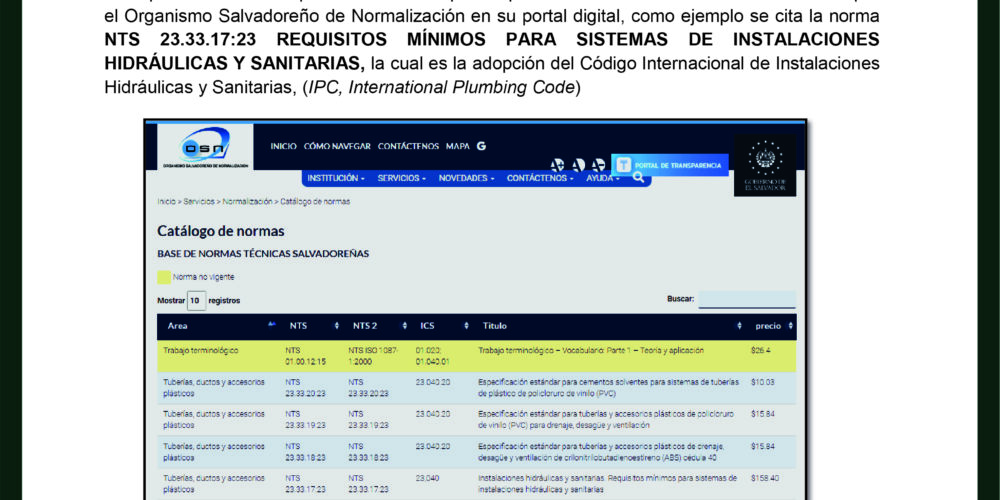Expand the SERVICIOS dropdown menu
This screenshot has height=500, width=1000.
(402, 178)
